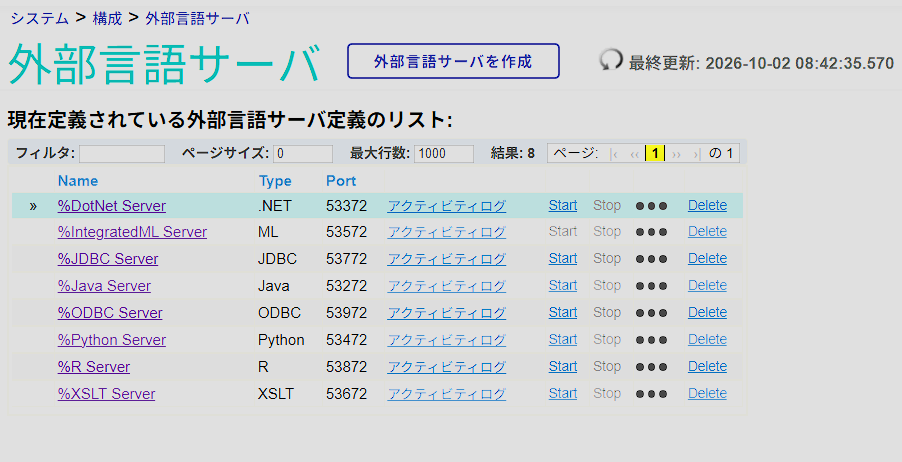Sort by the Name column header
The height and width of the screenshot is (462, 902).
pyautogui.click(x=78, y=181)
